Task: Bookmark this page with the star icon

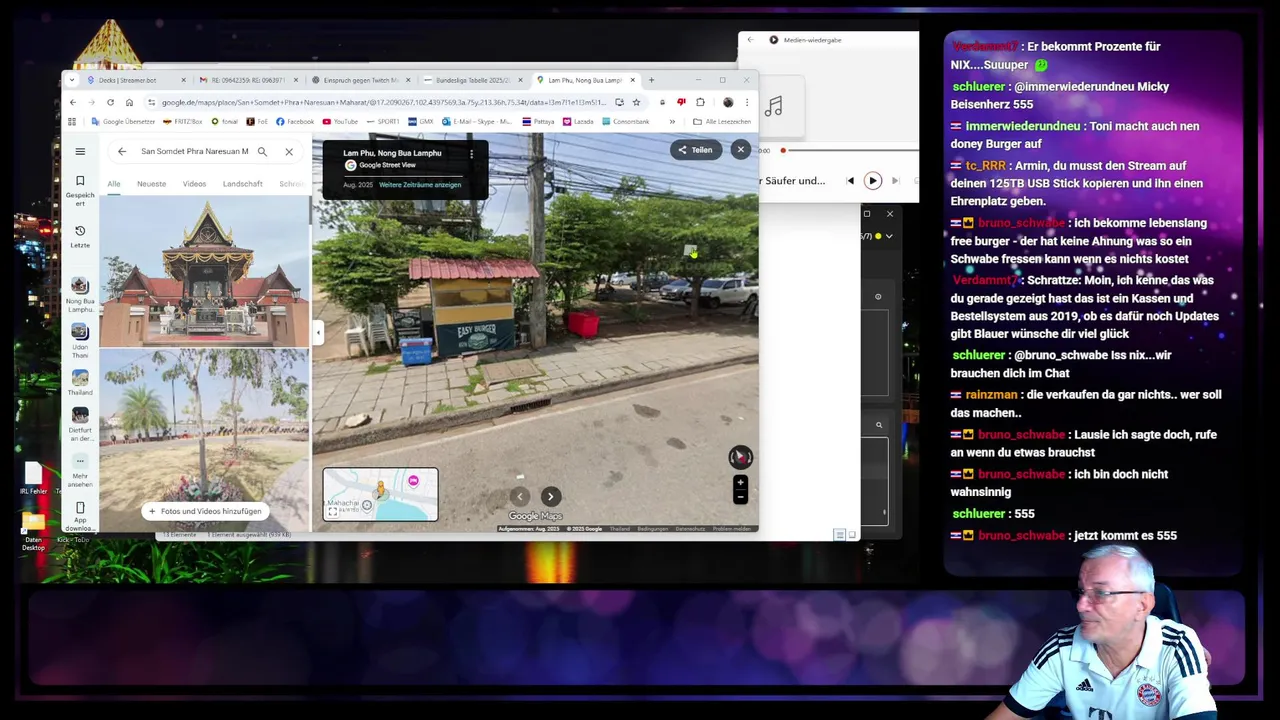Action: coord(636,102)
